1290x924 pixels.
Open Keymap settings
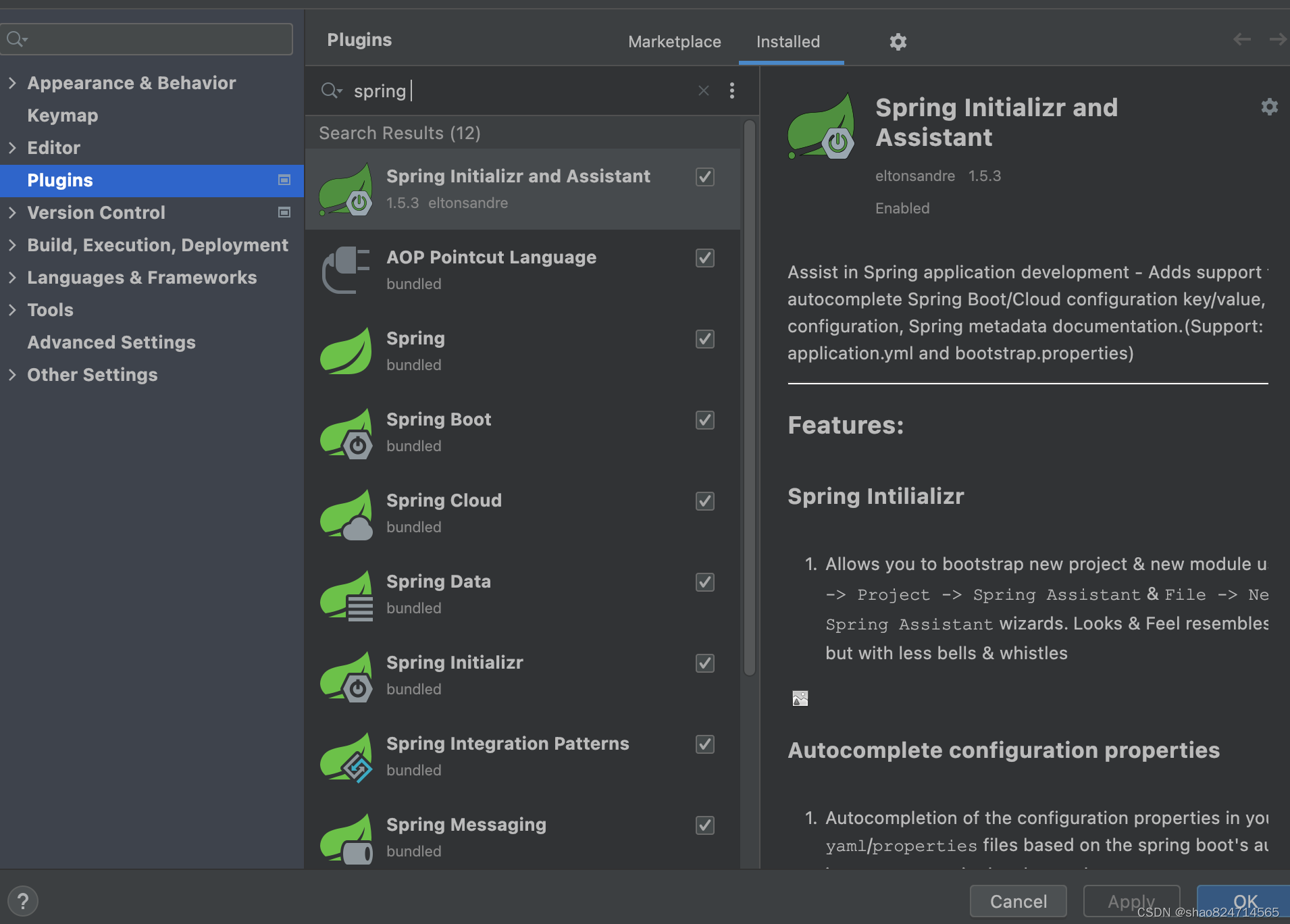pyautogui.click(x=63, y=115)
